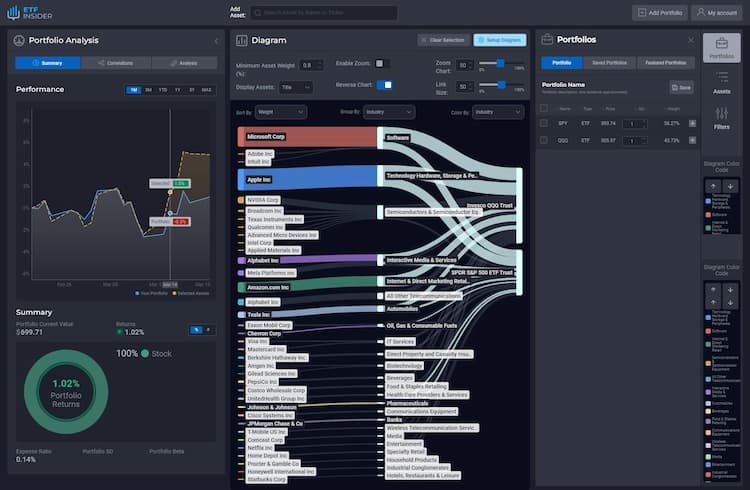
Task: Select the Apple Inc node
Action: click(x=307, y=179)
